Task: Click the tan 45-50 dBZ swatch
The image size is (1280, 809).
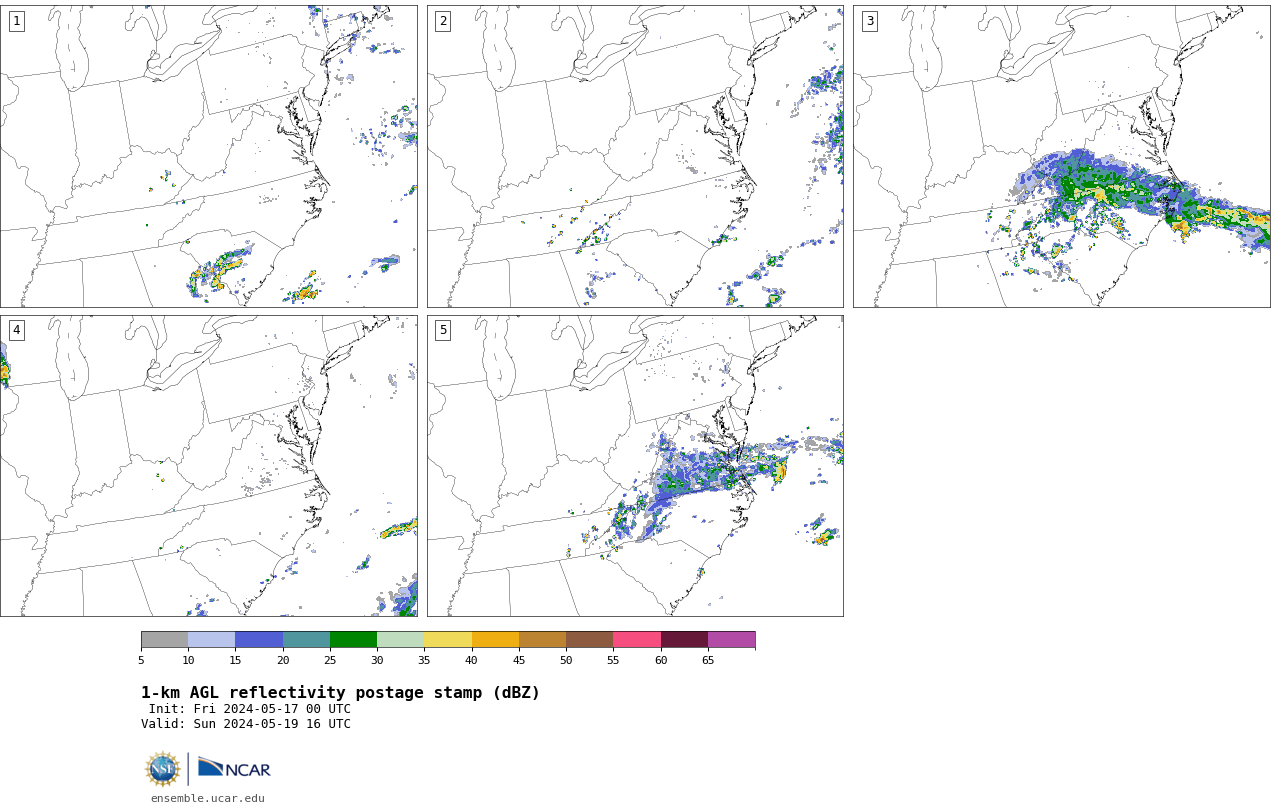Action: pyautogui.click(x=542, y=640)
